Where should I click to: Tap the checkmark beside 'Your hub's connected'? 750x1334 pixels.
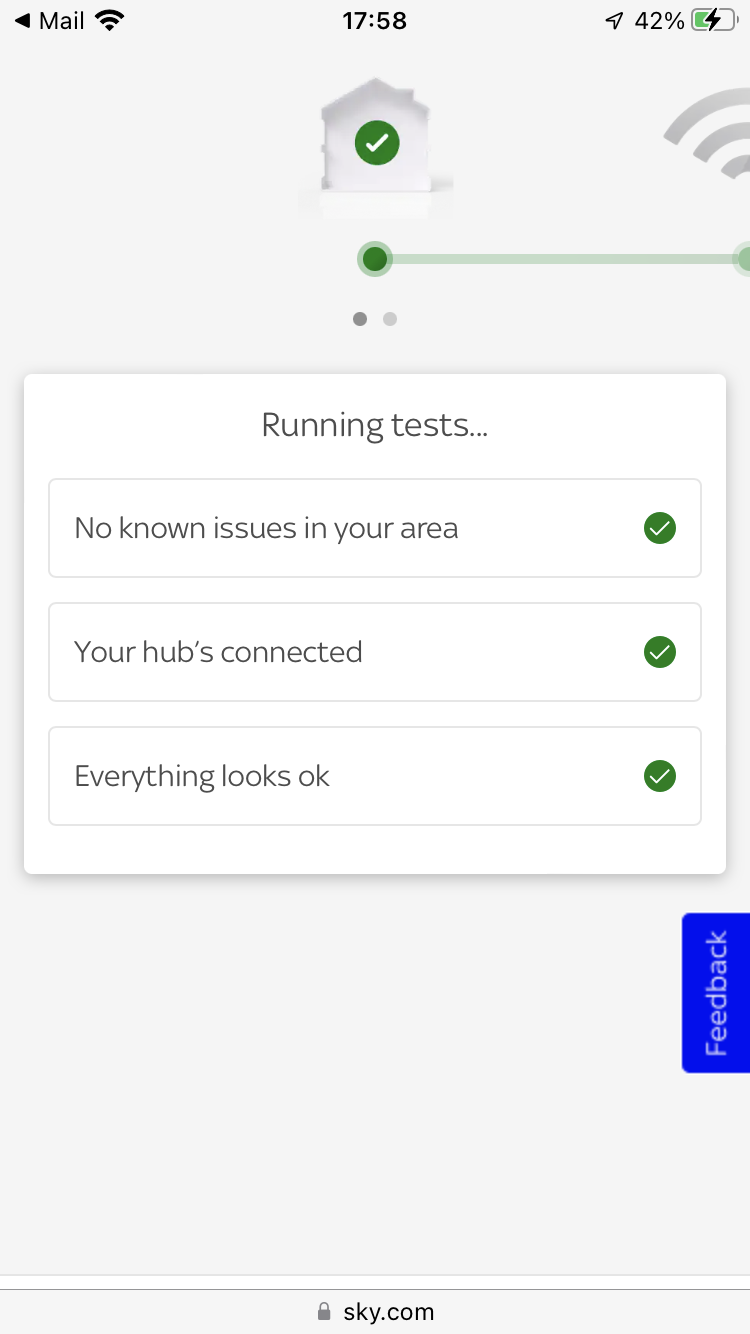660,652
